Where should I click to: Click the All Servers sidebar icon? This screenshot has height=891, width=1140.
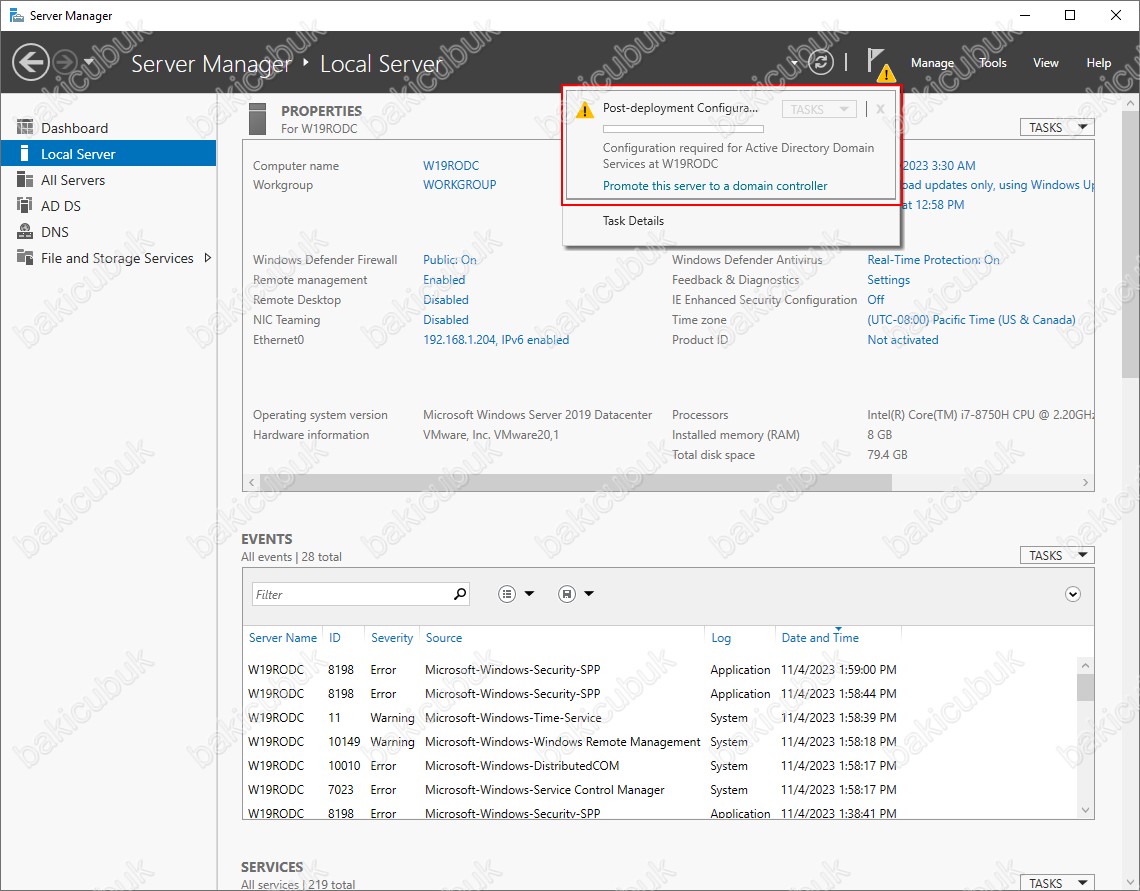pos(25,180)
